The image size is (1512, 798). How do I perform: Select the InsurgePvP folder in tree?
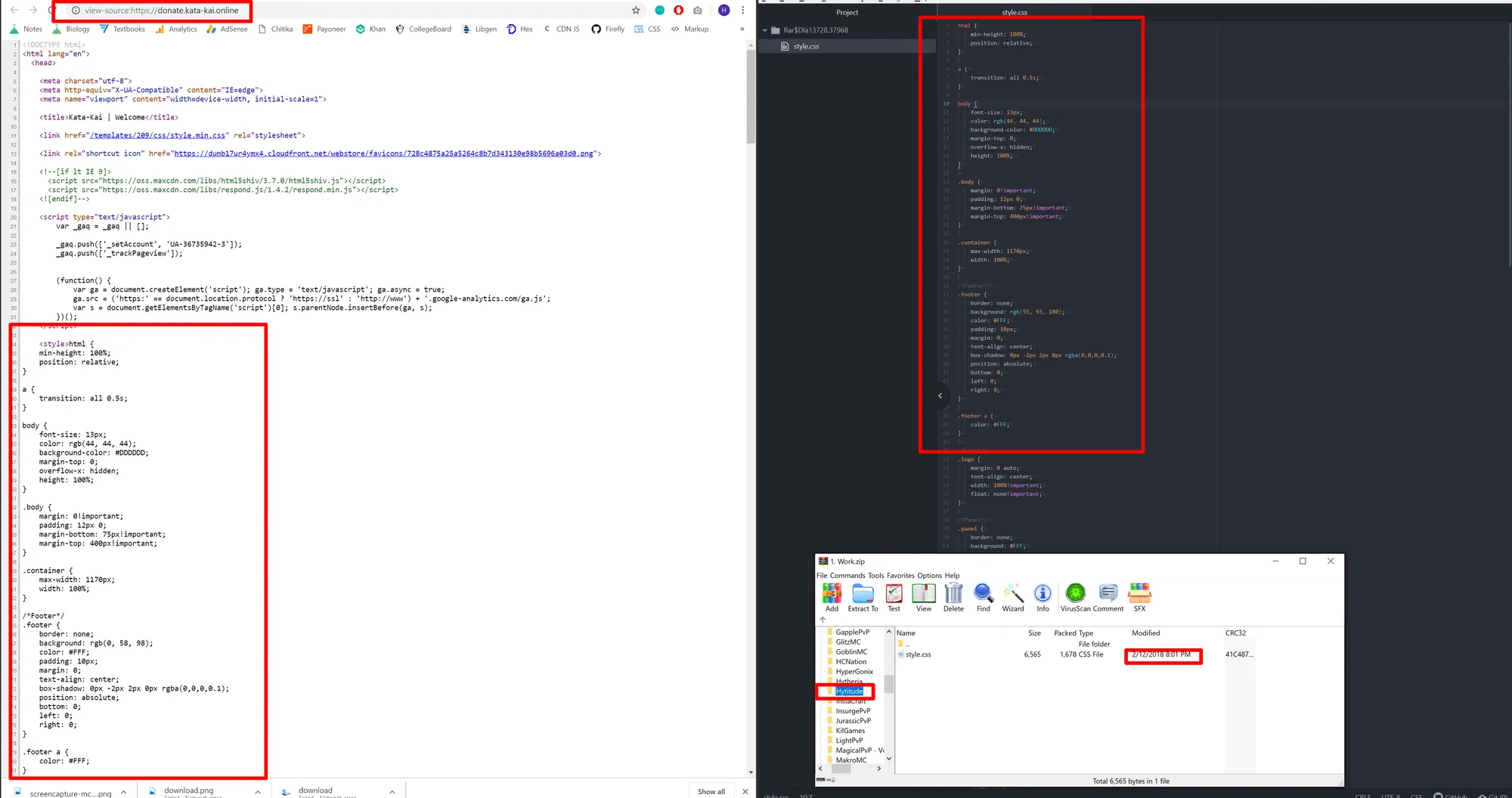853,711
